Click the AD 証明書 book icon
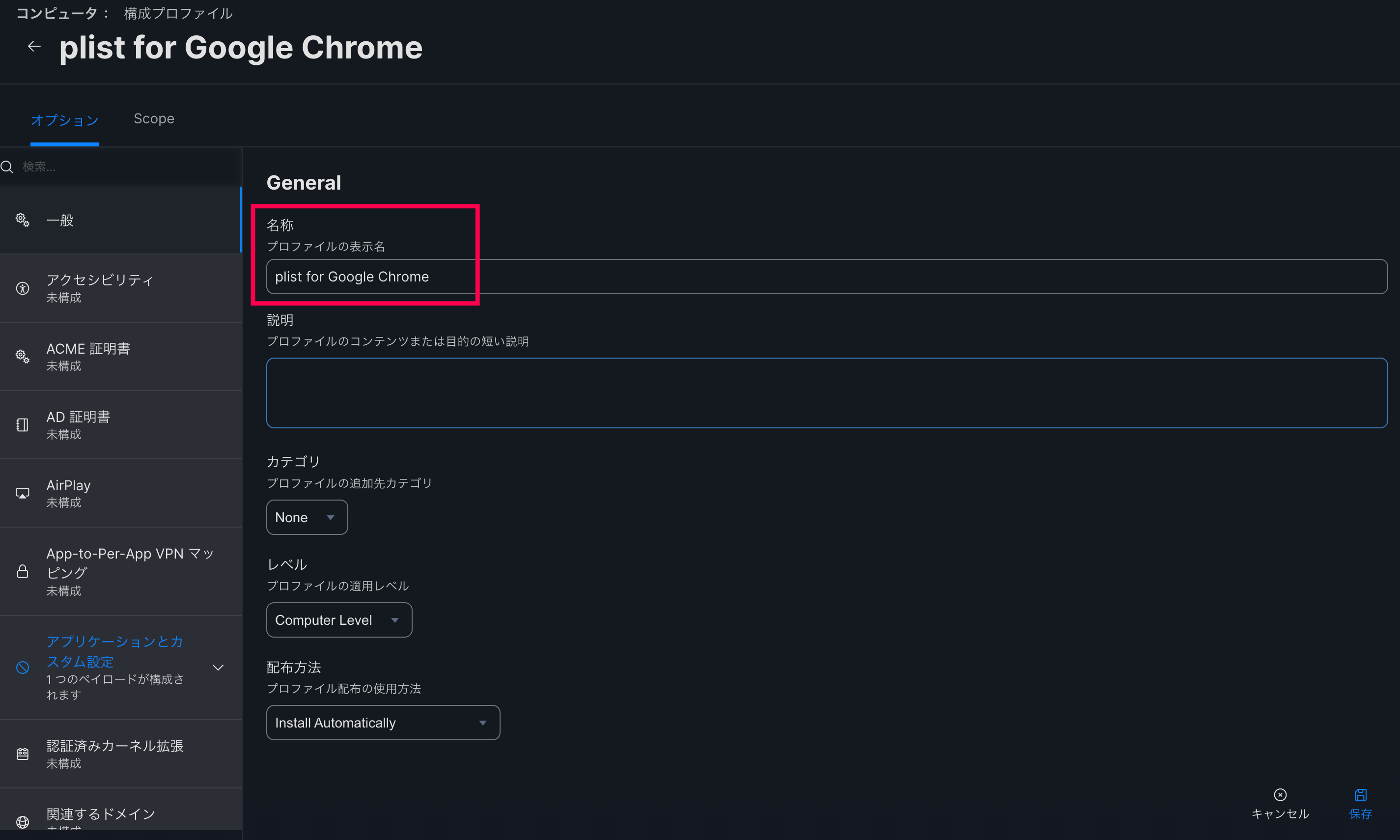1400x840 pixels. (22, 424)
